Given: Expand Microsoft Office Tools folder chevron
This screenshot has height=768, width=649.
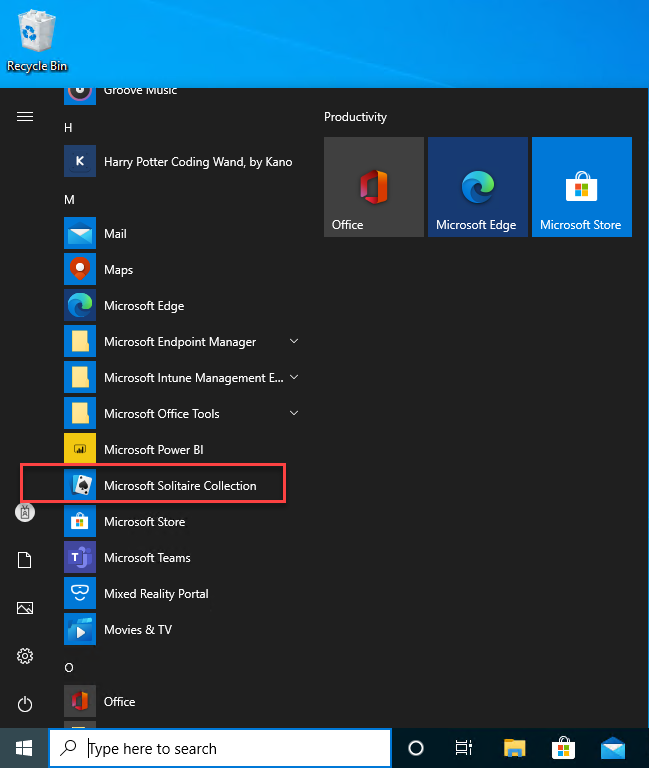Looking at the screenshot, I should click(294, 413).
